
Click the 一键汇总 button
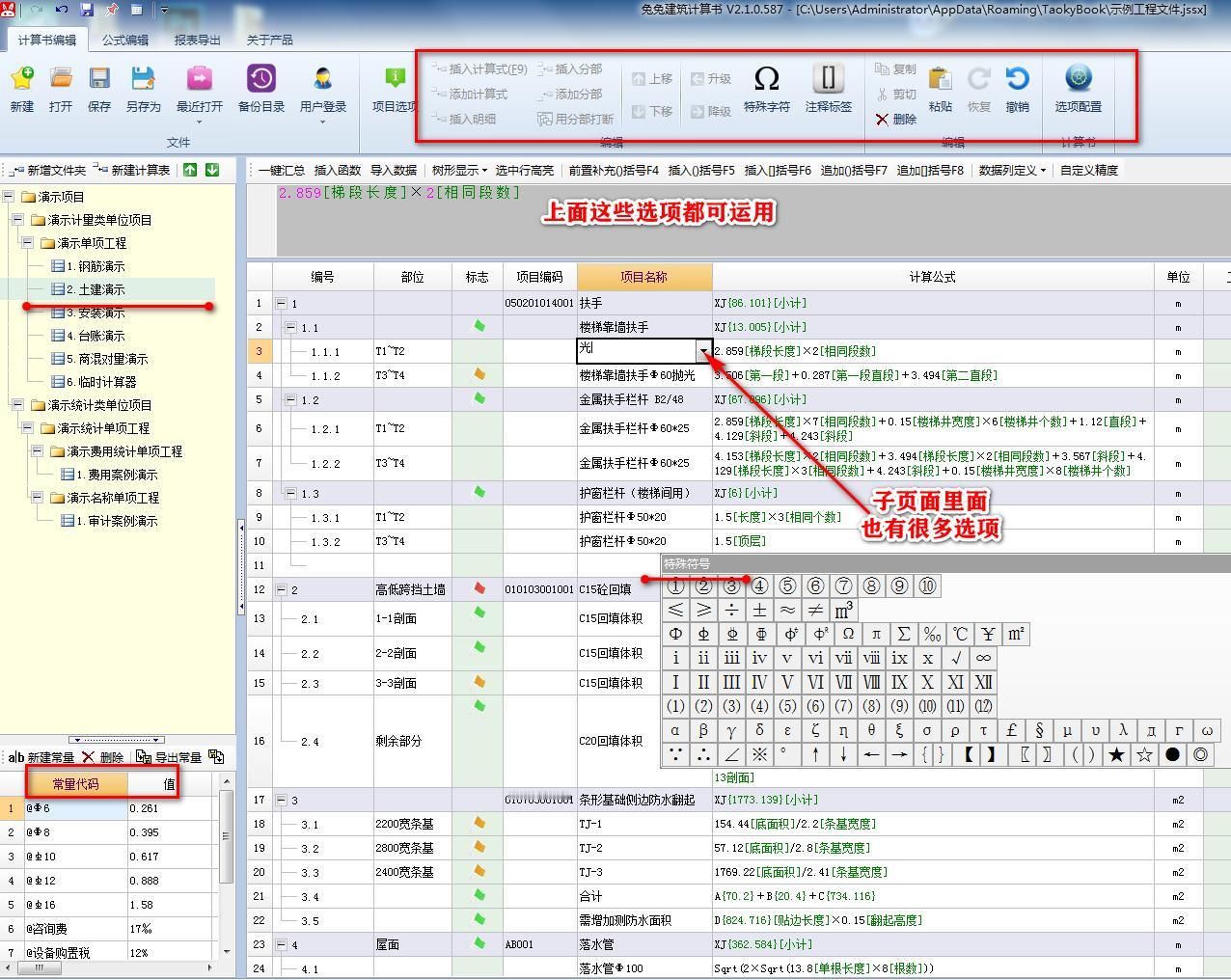point(281,171)
